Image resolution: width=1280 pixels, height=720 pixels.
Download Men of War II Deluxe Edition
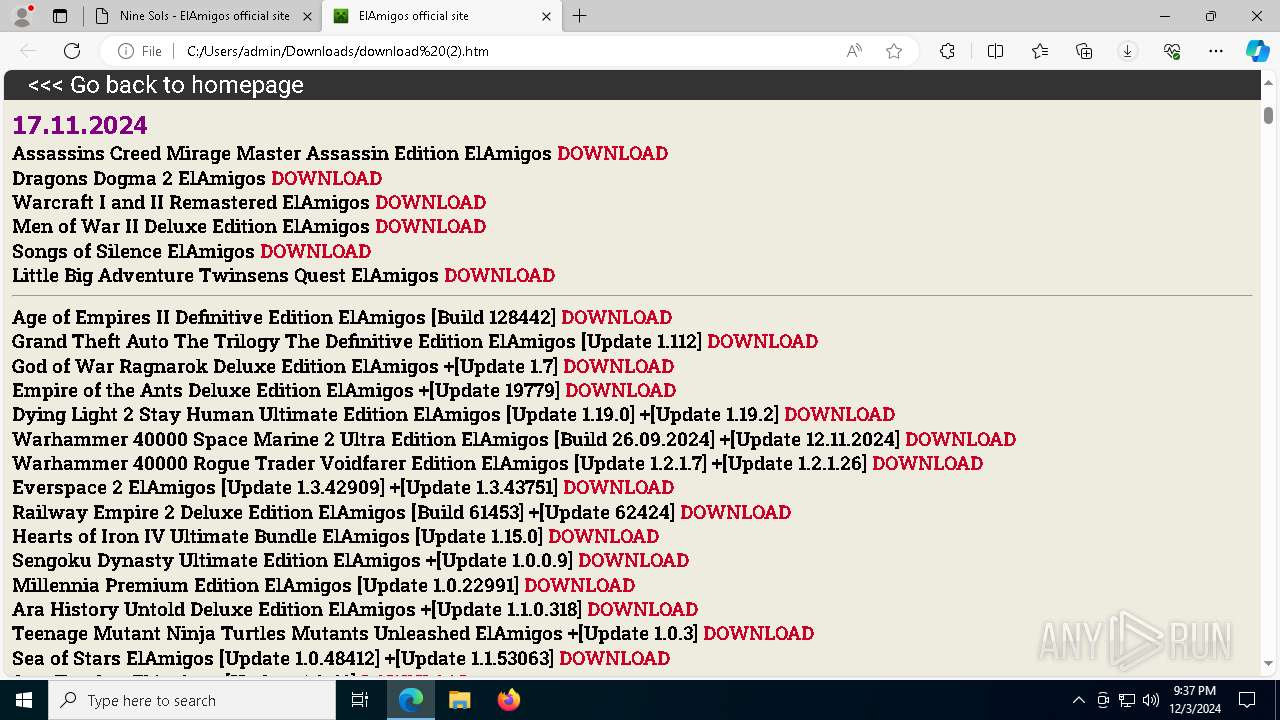(430, 226)
